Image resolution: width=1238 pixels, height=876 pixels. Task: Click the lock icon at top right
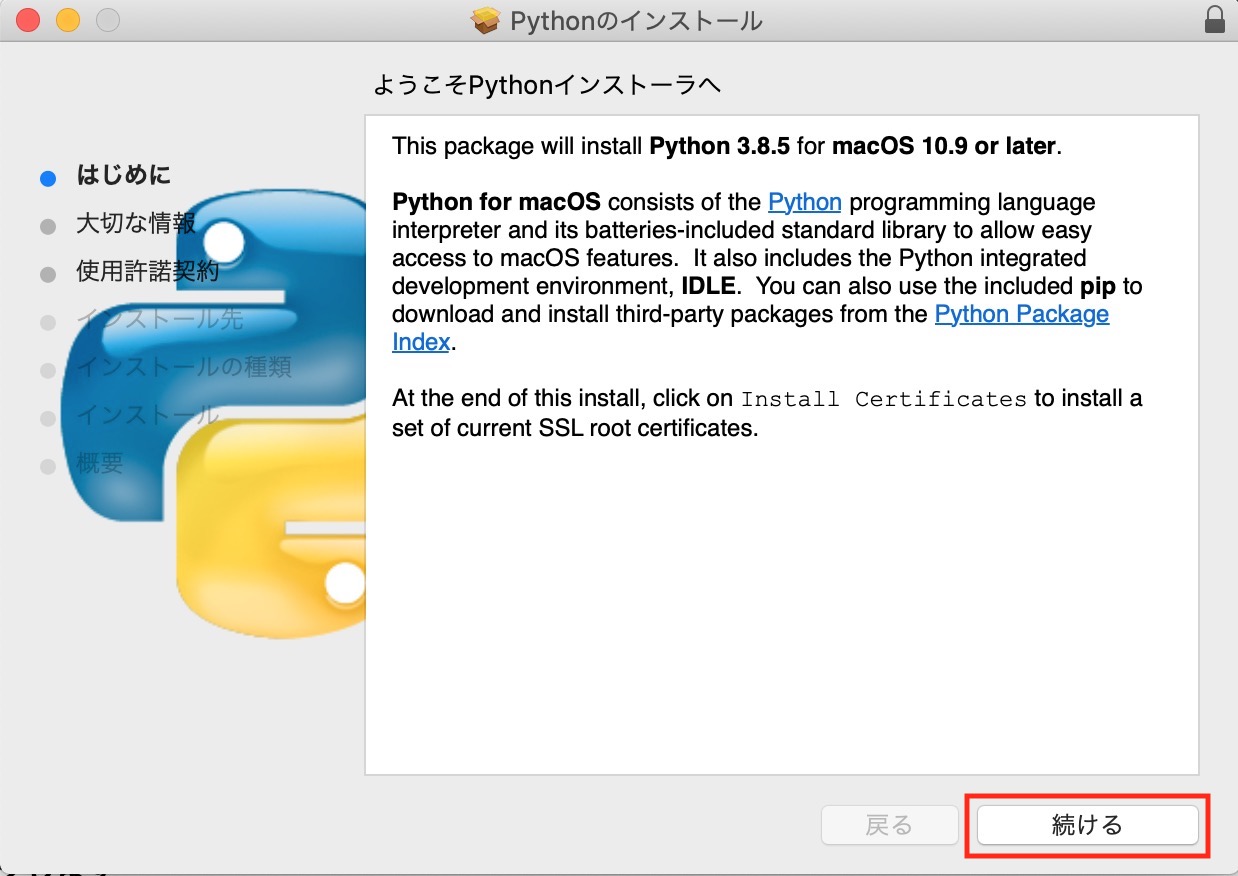(1213, 19)
